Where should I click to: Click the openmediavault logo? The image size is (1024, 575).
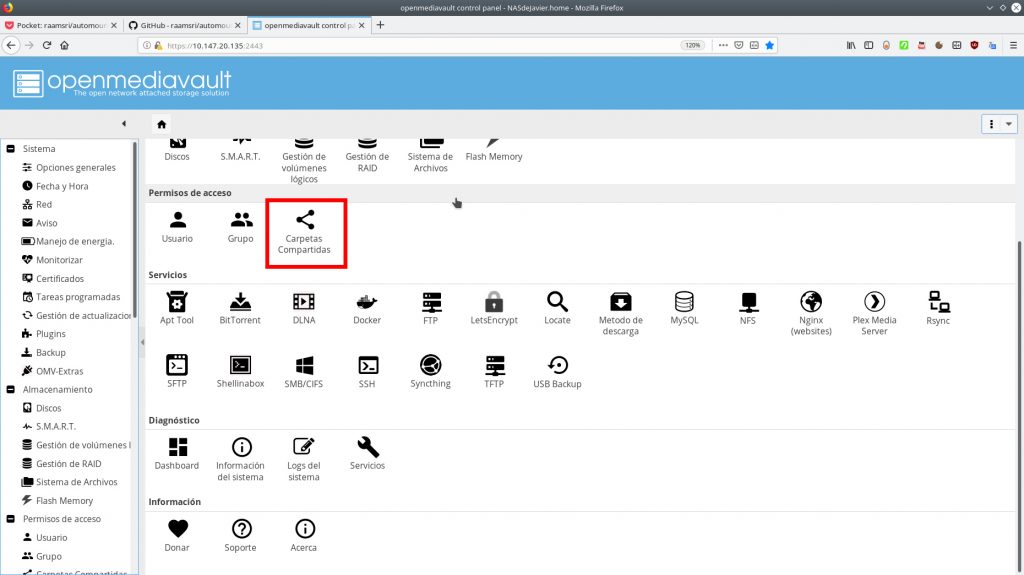(123, 83)
